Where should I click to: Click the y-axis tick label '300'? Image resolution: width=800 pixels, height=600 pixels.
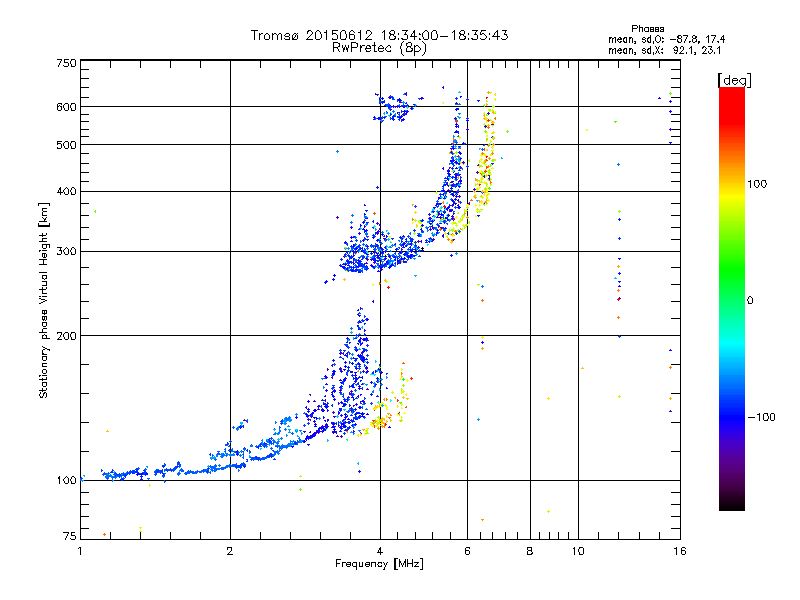[x=66, y=251]
